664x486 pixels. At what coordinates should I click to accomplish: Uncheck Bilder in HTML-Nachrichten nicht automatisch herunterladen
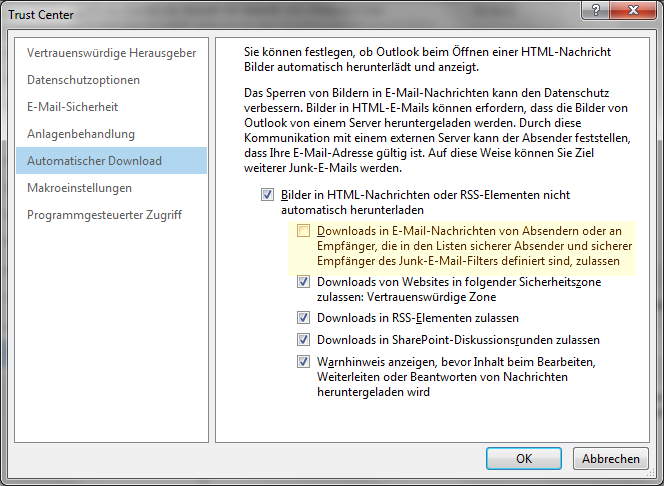click(x=267, y=195)
